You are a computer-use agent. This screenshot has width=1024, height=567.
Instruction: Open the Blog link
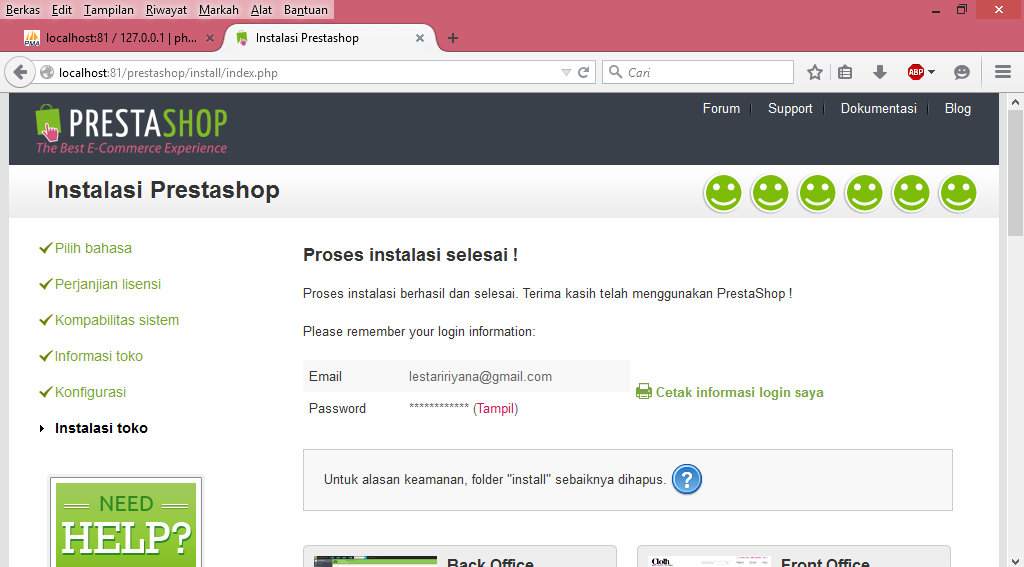pos(957,108)
